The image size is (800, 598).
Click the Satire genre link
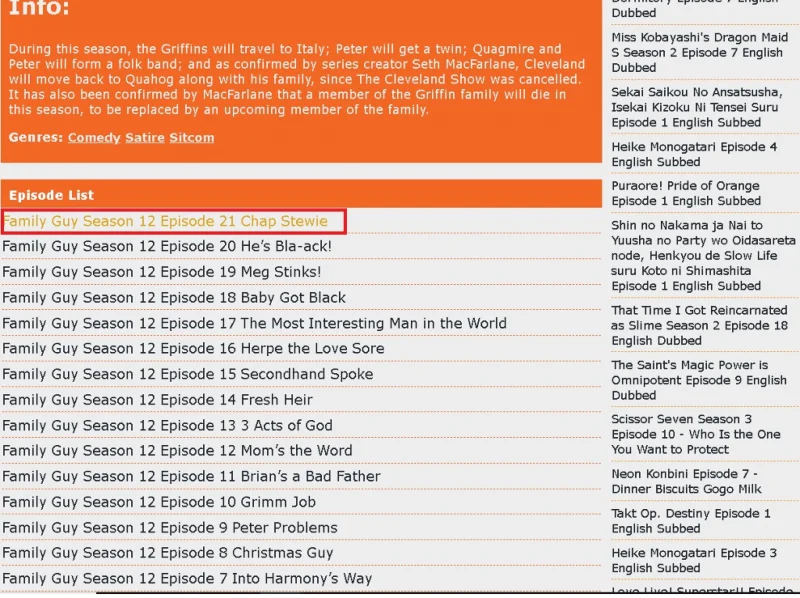point(145,138)
